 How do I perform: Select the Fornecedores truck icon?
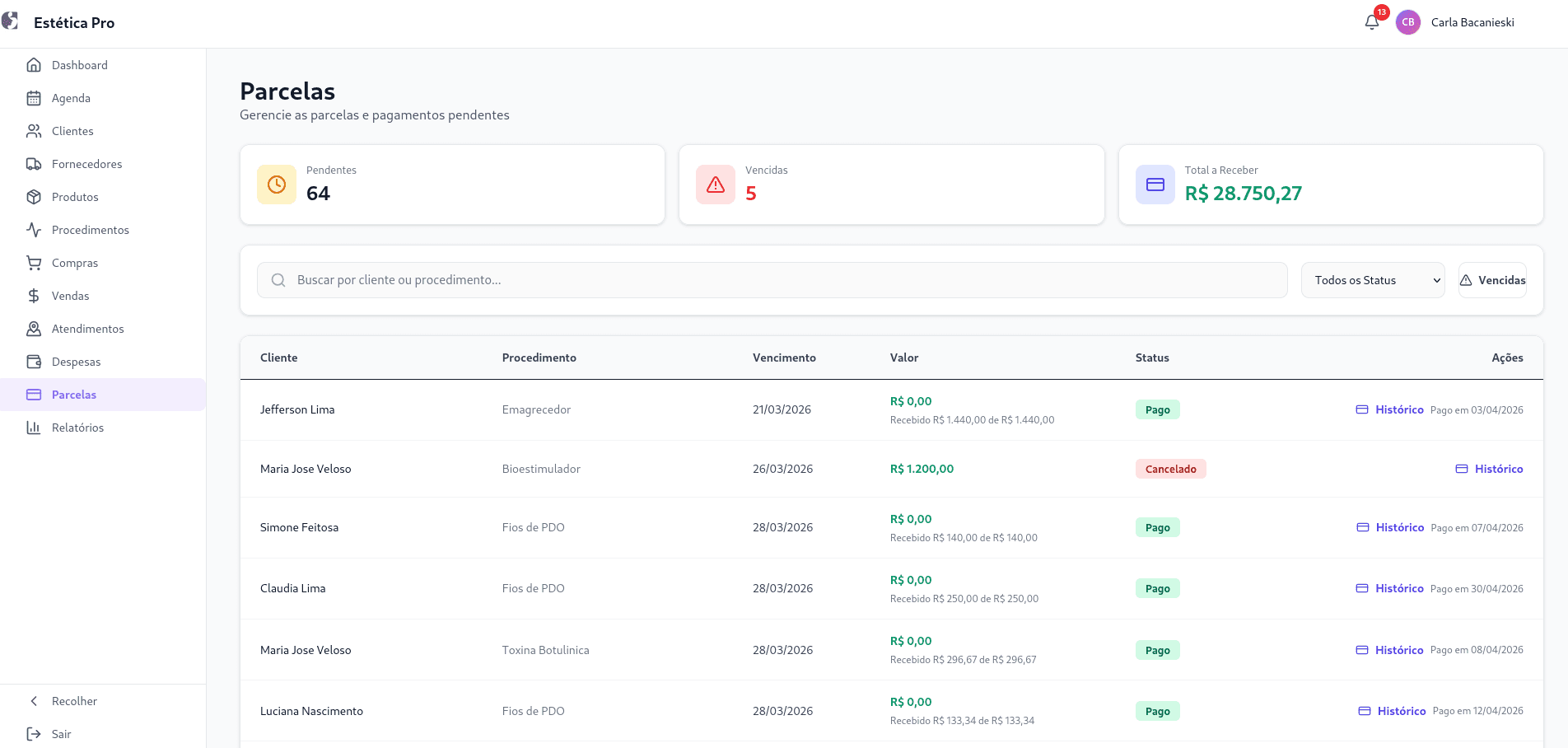coord(34,164)
